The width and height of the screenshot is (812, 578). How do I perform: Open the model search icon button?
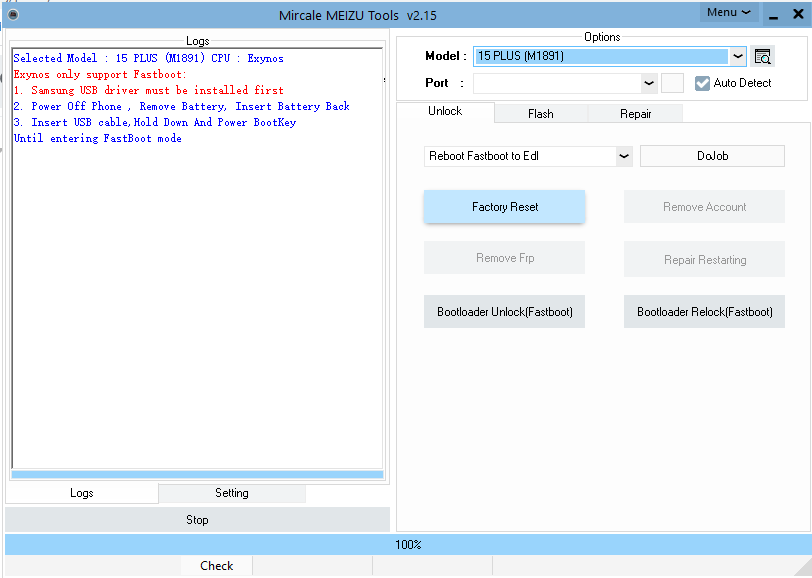762,56
